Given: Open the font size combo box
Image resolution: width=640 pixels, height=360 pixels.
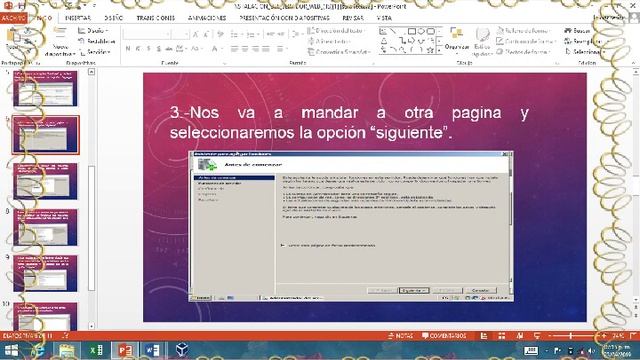Looking at the screenshot, I should pos(180,34).
